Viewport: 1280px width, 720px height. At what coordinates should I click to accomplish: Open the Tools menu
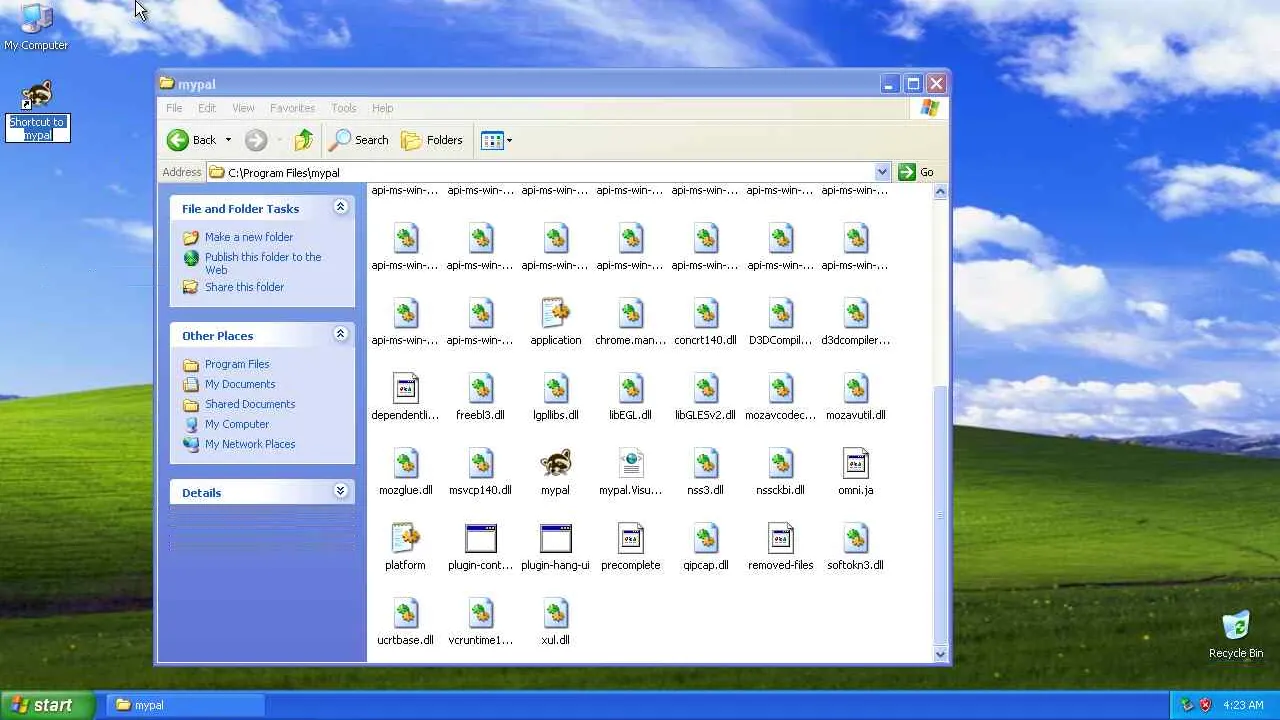343,108
